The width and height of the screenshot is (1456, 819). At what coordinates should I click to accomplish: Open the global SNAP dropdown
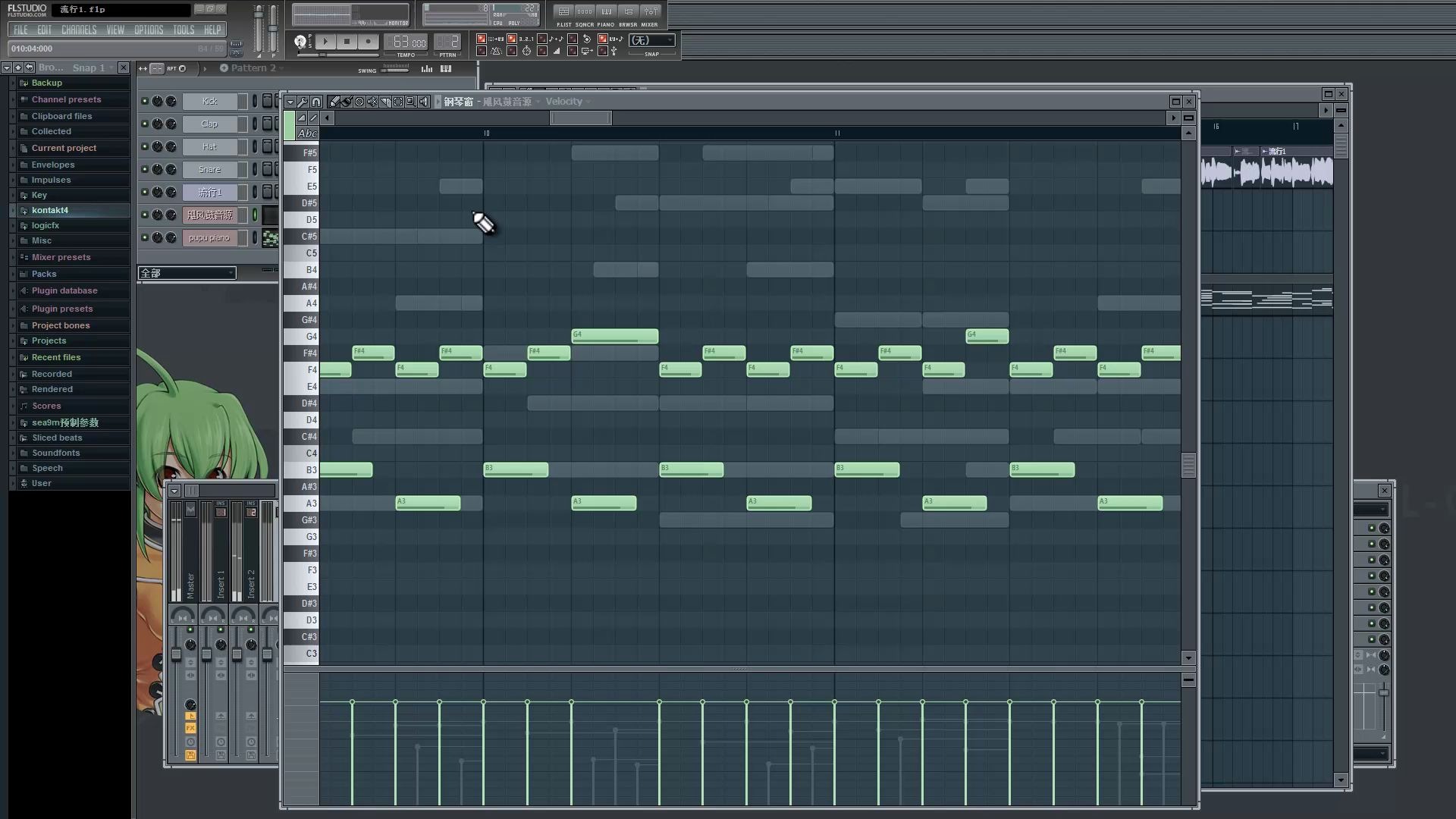click(x=651, y=40)
